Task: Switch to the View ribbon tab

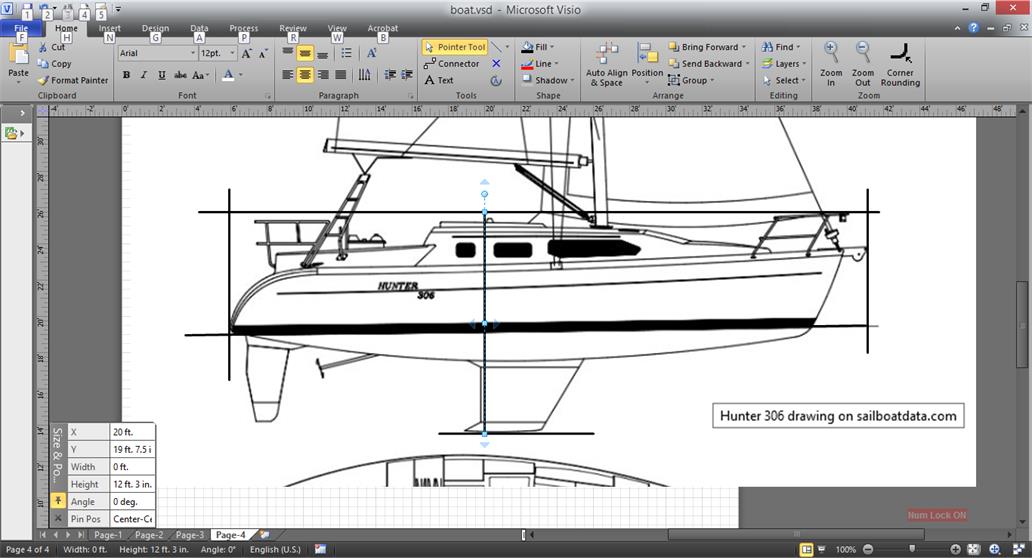Action: [x=337, y=28]
